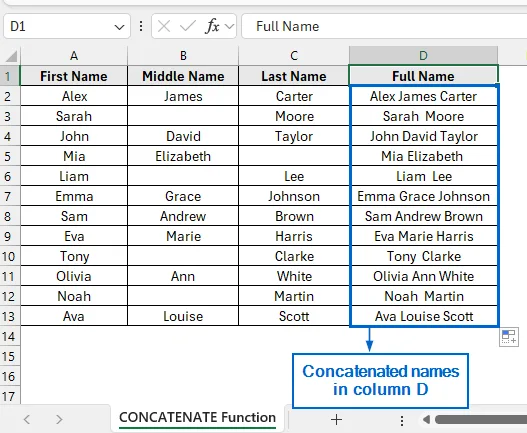Image resolution: width=527 pixels, height=433 pixels.
Task: Open the Insert Function fx dialog
Action: coord(212,26)
